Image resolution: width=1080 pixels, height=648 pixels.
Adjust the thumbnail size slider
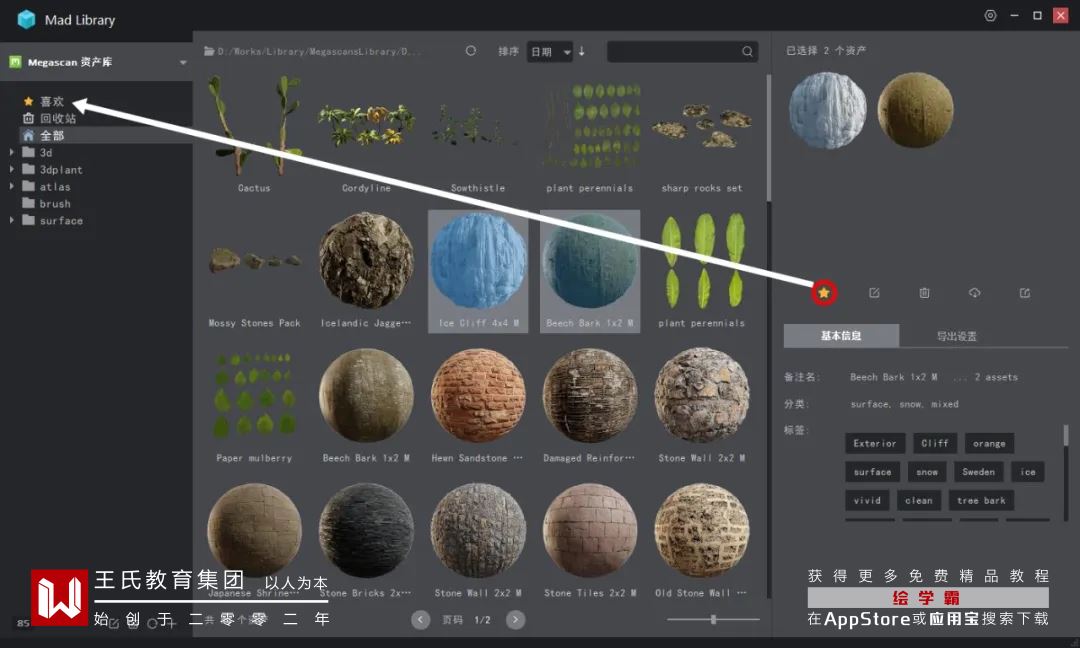pyautogui.click(x=714, y=620)
